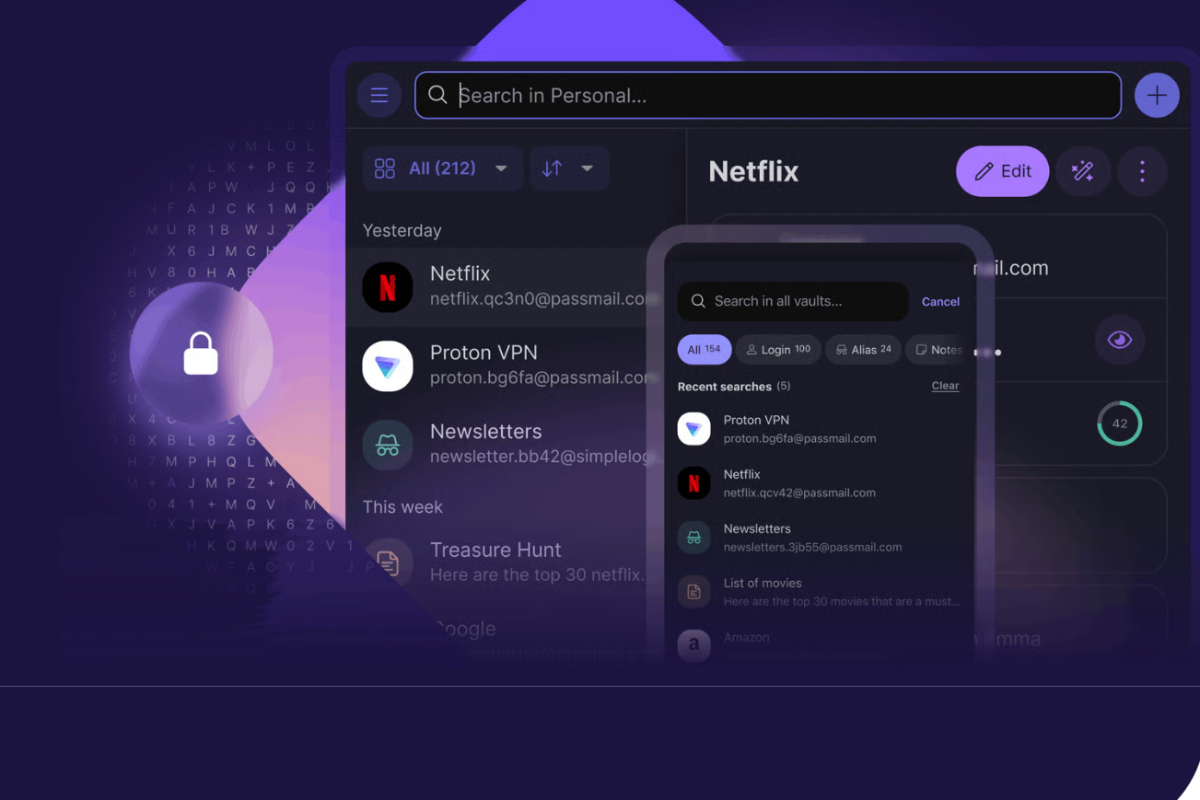Click the Newsletters alias icon in the phone list
Screen dimensions: 1200x800
point(694,537)
